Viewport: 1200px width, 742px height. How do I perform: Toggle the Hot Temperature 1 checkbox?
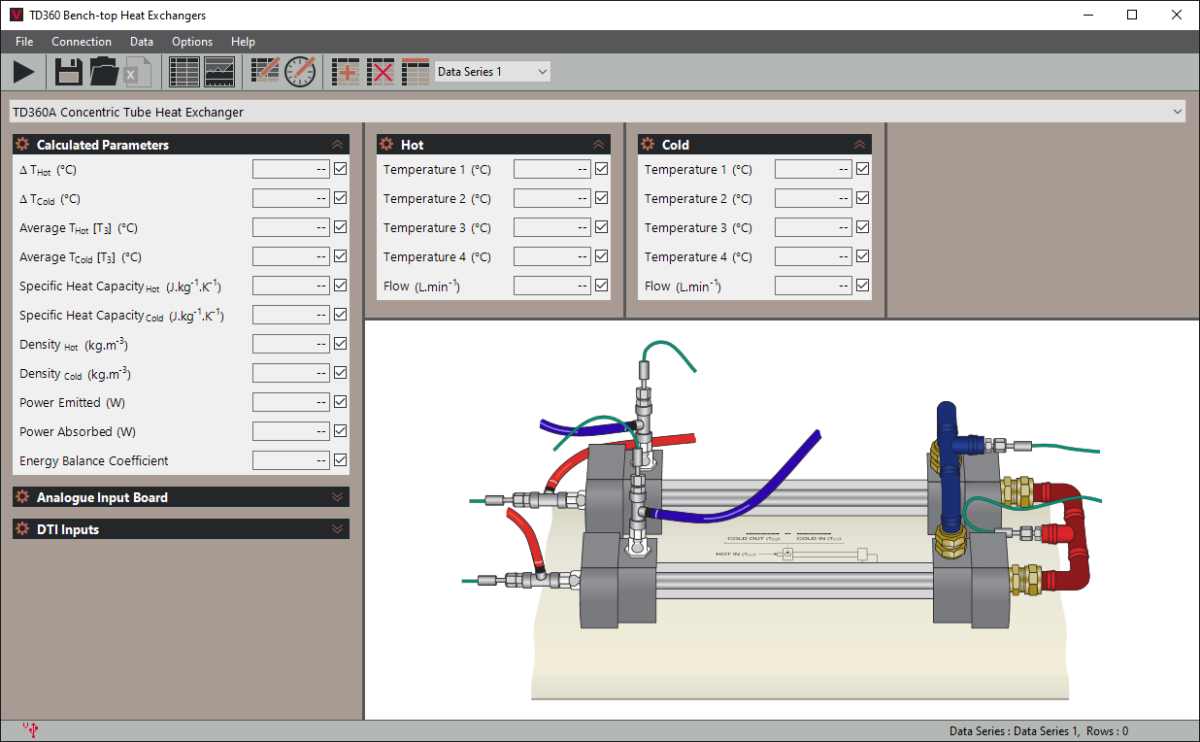click(x=601, y=169)
